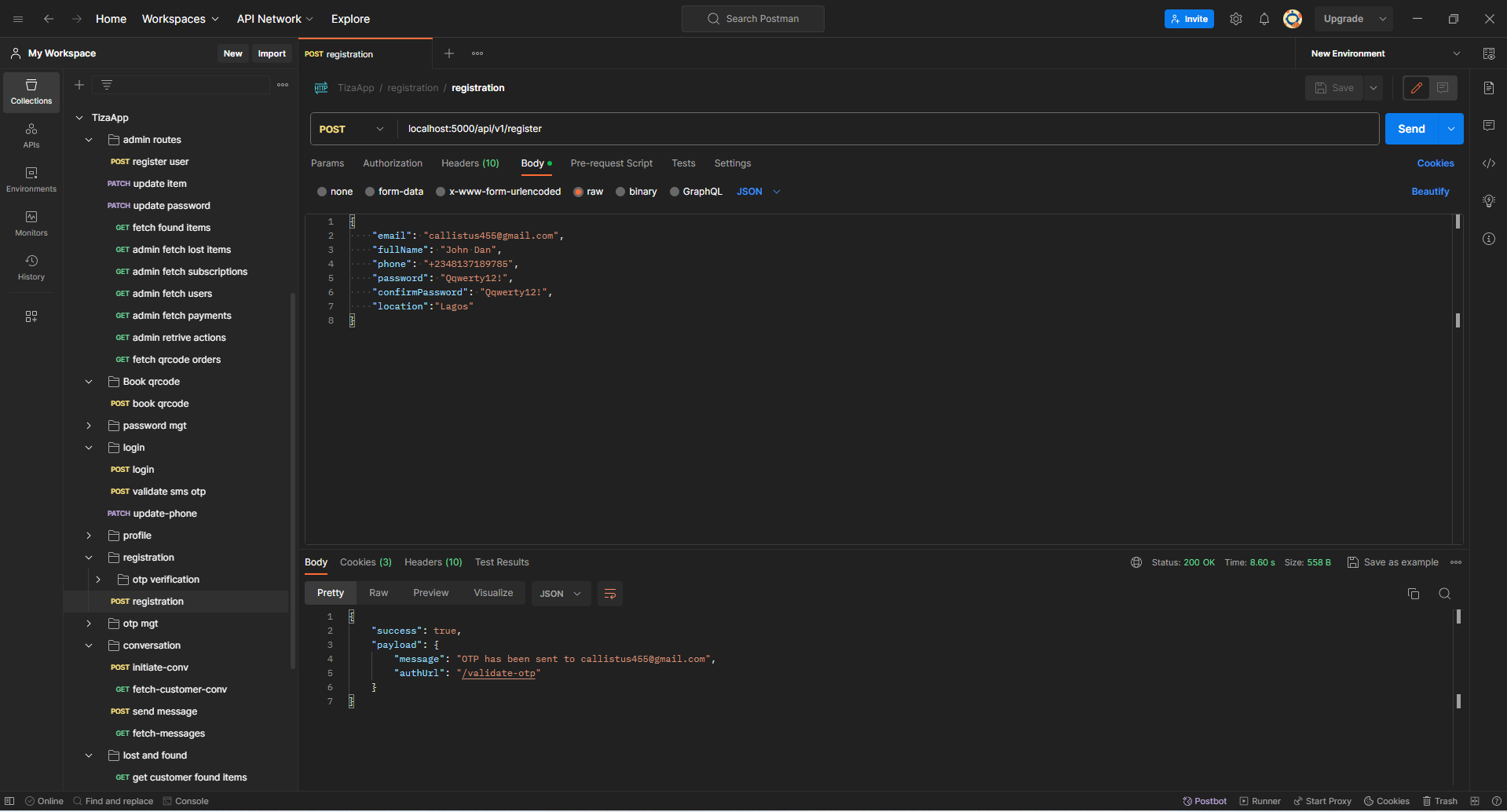Image resolution: width=1507 pixels, height=812 pixels.
Task: Switch to edit mode pencil icon
Action: pos(1417,88)
